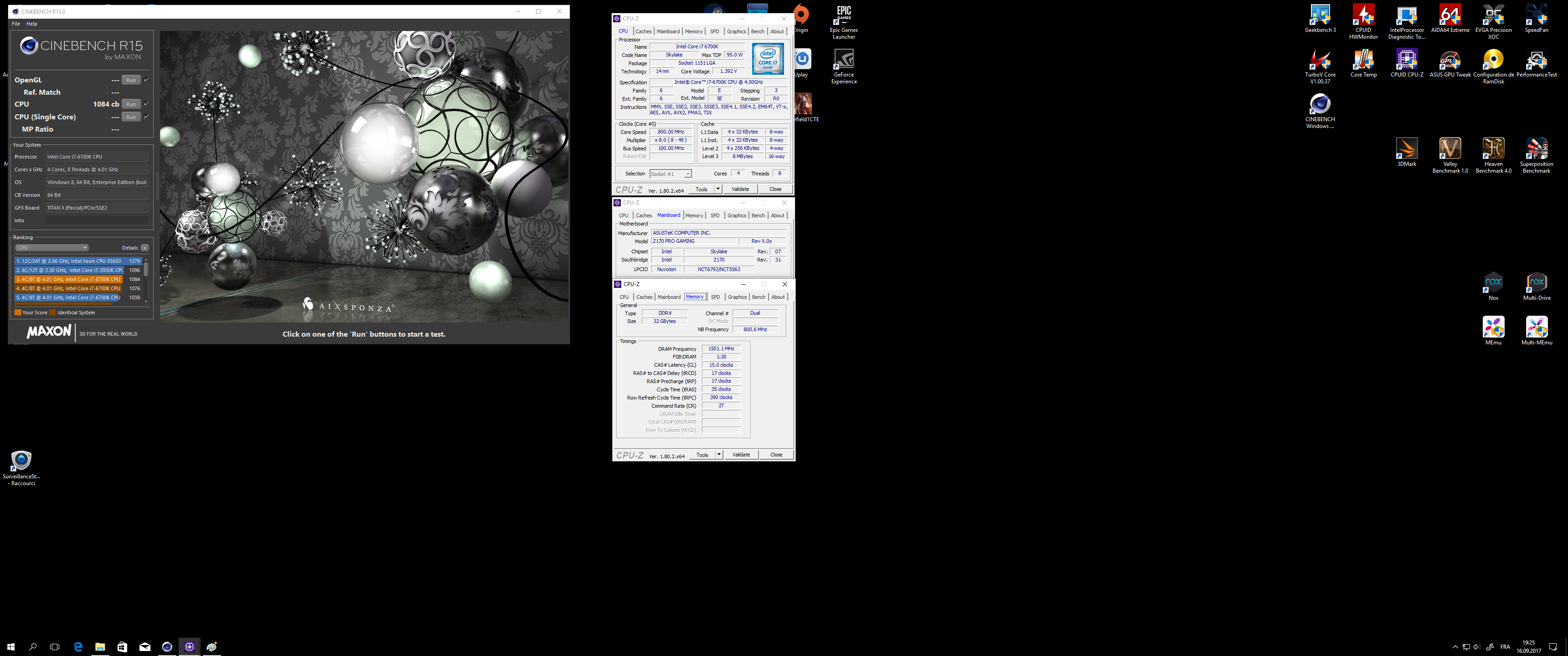Switch to Caches tab in top CPU-Z

pyautogui.click(x=644, y=31)
